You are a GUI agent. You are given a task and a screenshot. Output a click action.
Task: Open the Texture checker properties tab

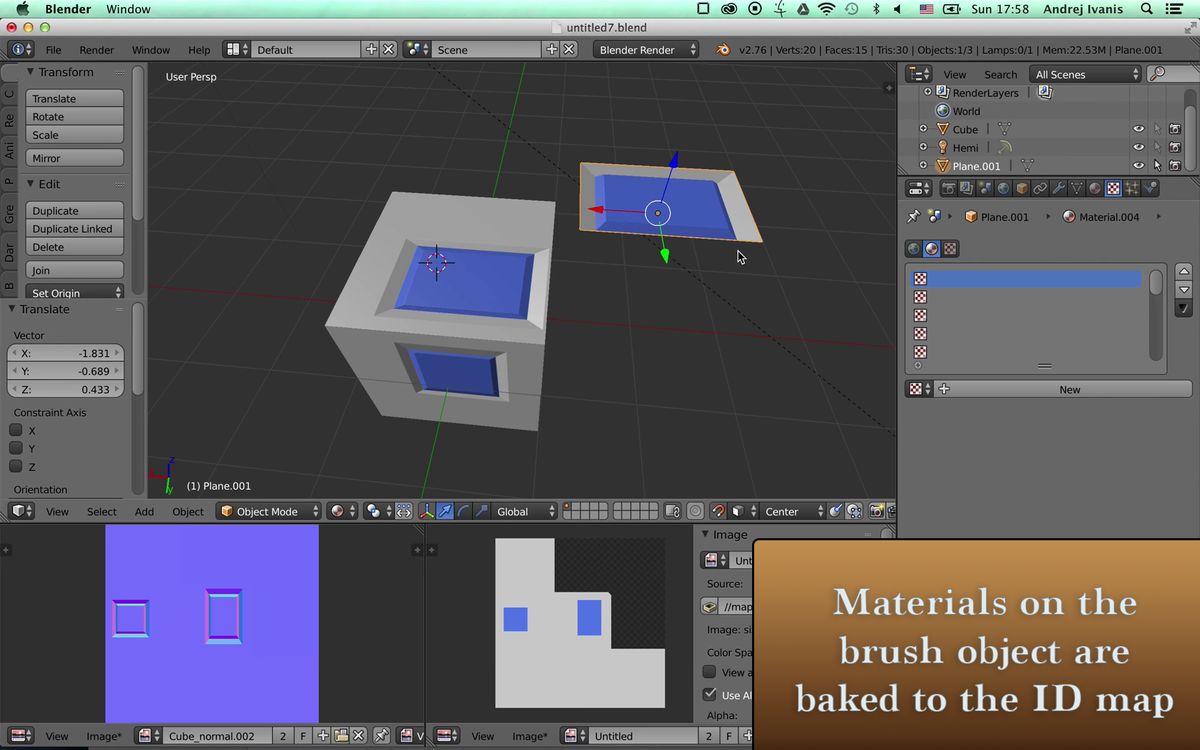[x=1113, y=188]
